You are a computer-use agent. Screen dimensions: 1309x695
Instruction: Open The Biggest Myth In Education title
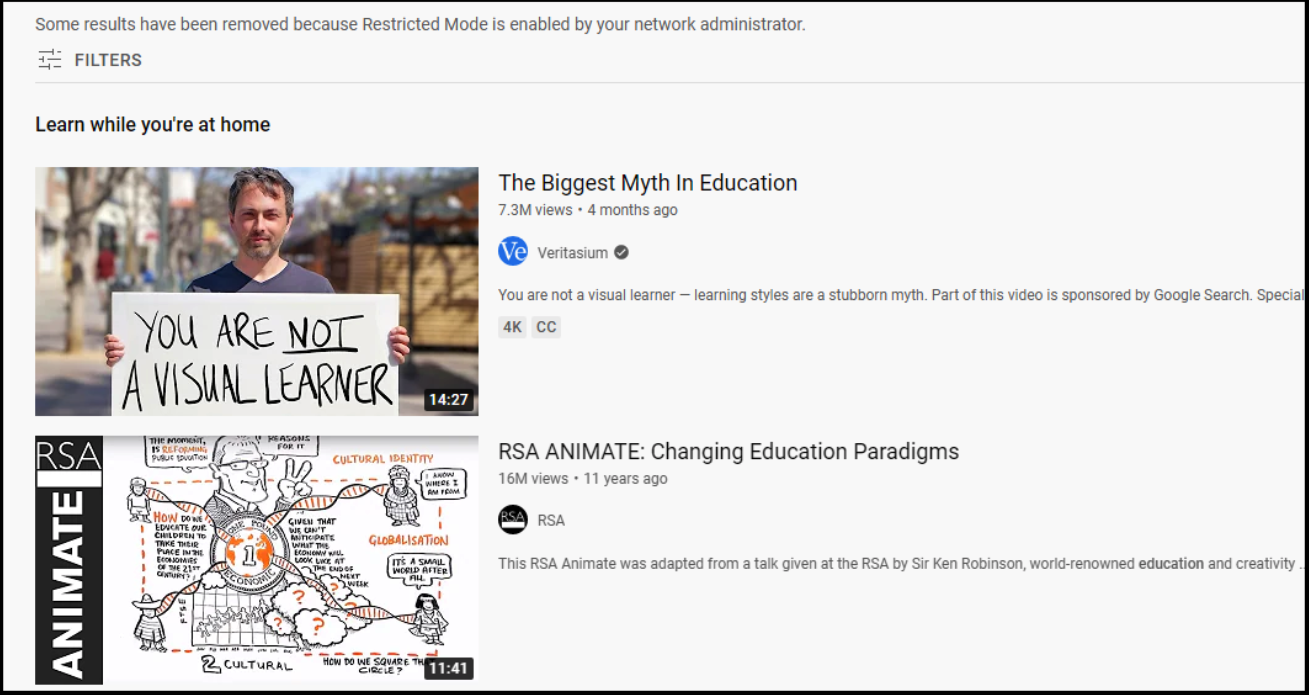(648, 183)
